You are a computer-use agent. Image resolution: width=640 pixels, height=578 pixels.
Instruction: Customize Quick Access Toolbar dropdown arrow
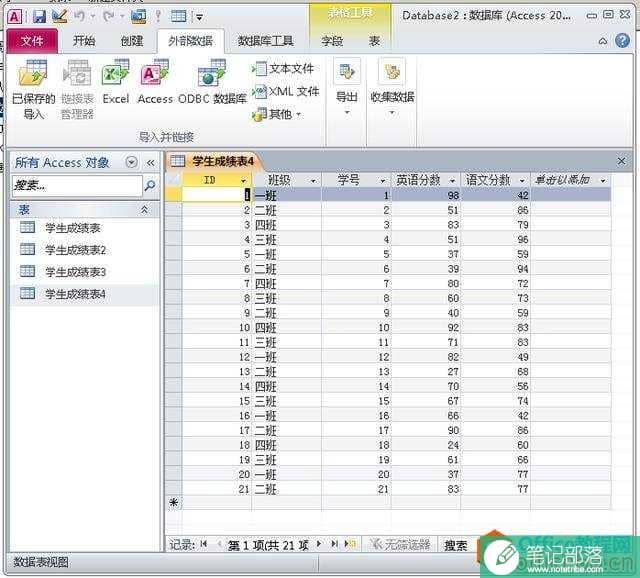199,17
